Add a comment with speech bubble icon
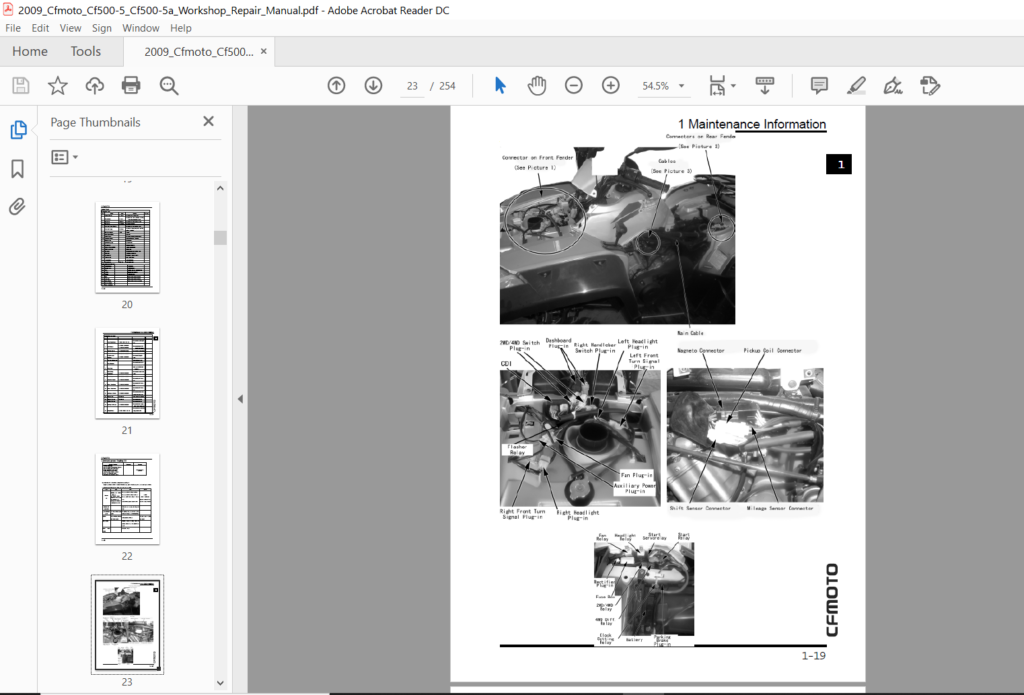Screen dimensions: 1024x695 coord(819,86)
